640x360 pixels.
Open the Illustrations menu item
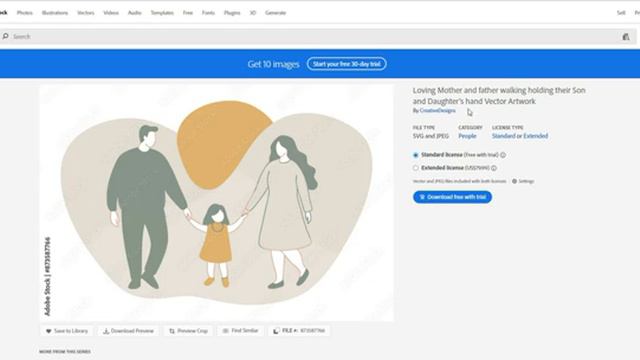[55, 13]
